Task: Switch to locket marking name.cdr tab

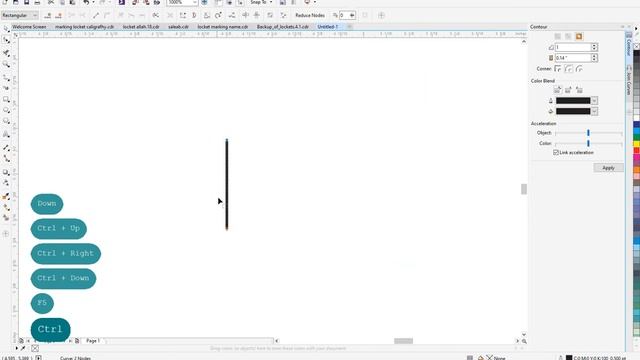Action: click(223, 27)
